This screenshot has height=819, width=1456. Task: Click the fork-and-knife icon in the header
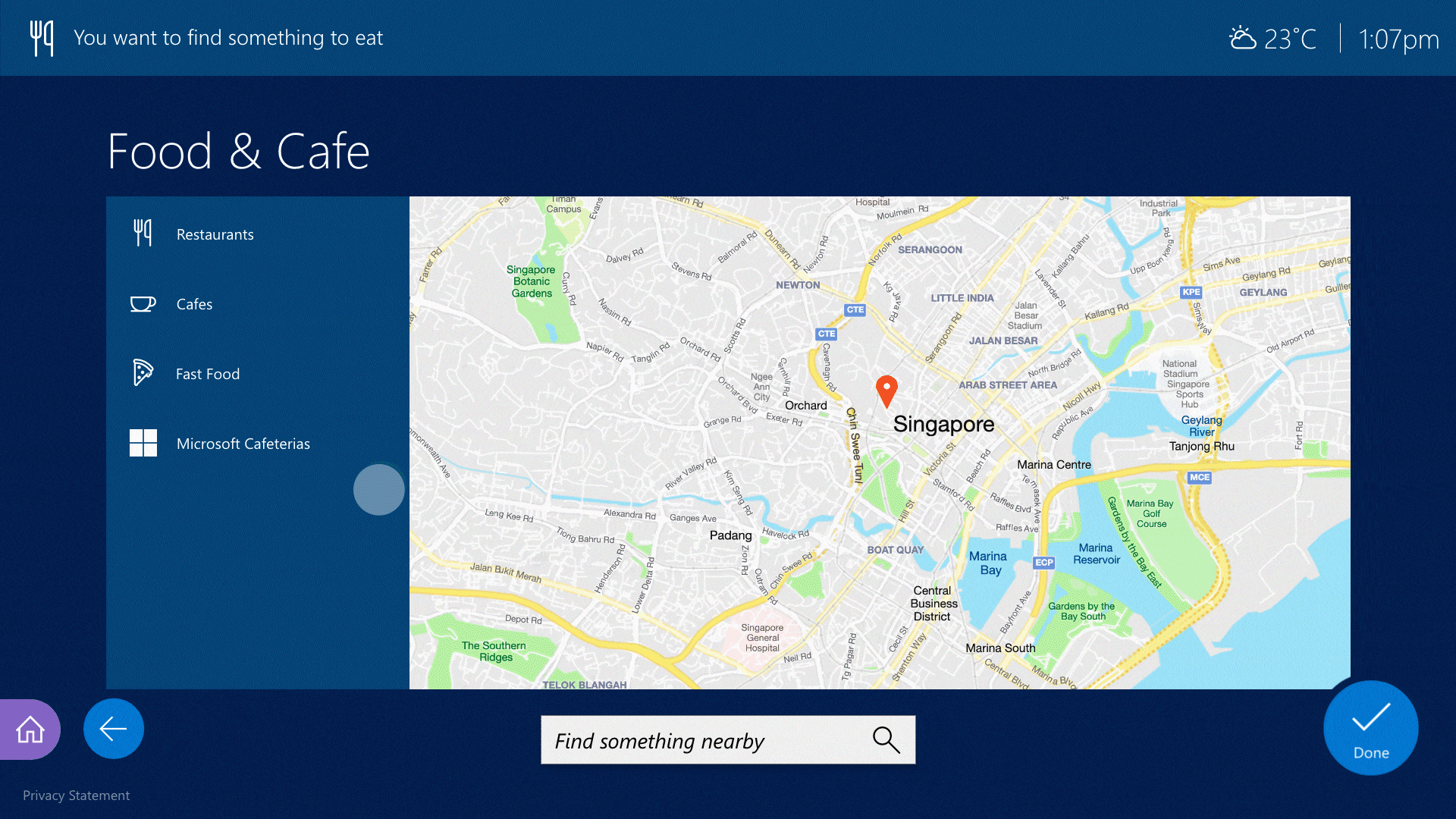(42, 37)
